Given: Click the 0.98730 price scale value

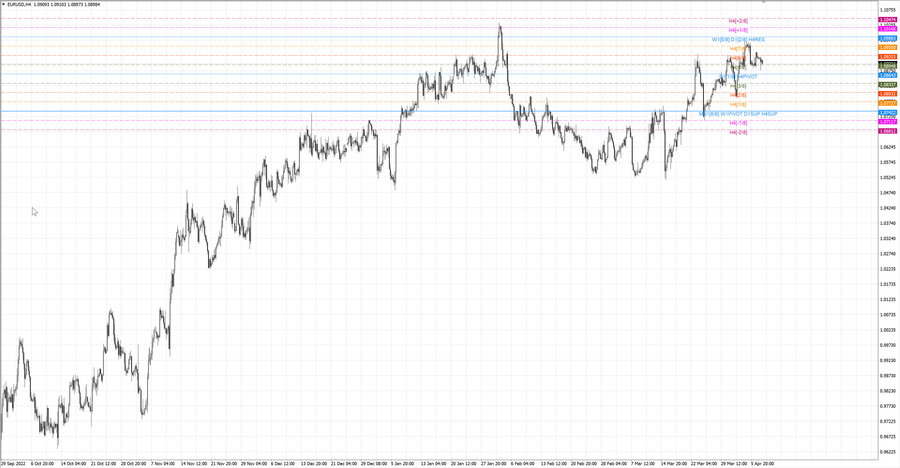Looking at the screenshot, I should (888, 376).
